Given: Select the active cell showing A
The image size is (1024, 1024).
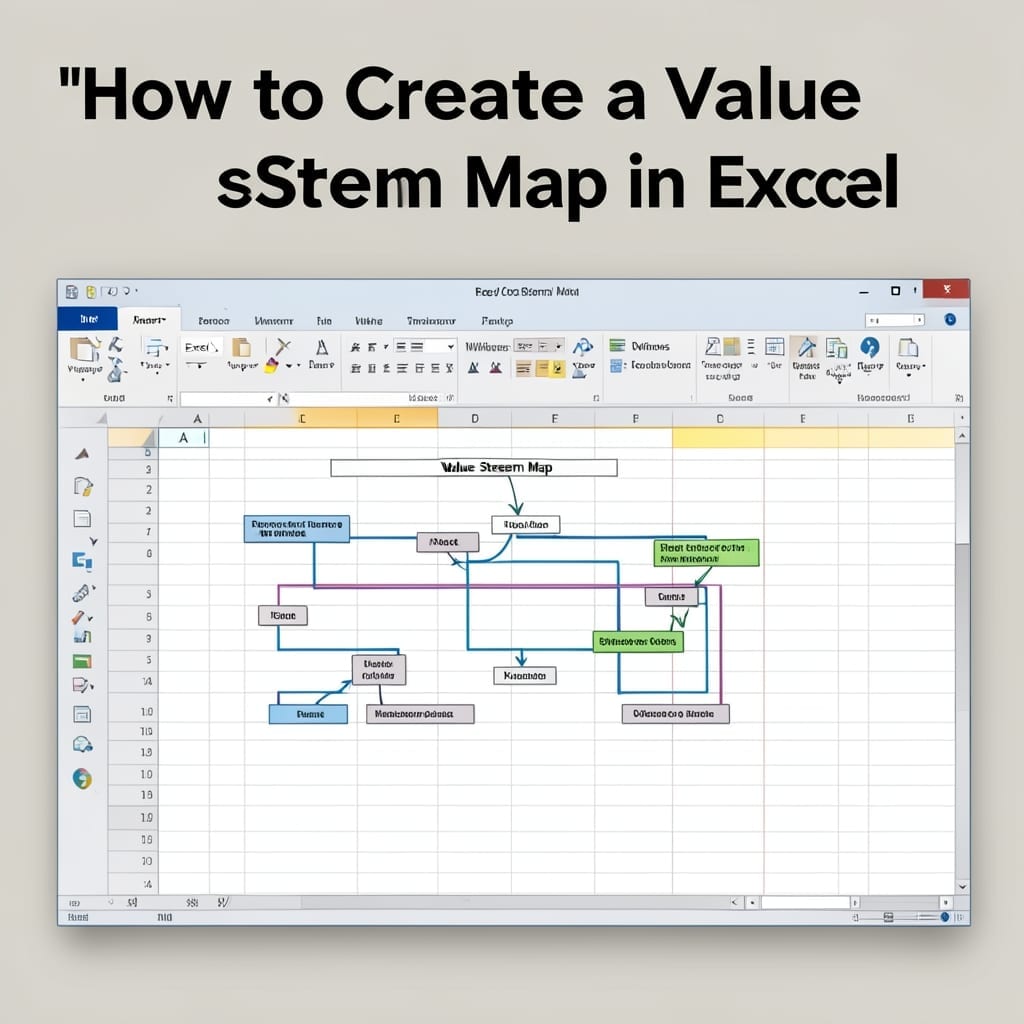Looking at the screenshot, I should click(184, 438).
